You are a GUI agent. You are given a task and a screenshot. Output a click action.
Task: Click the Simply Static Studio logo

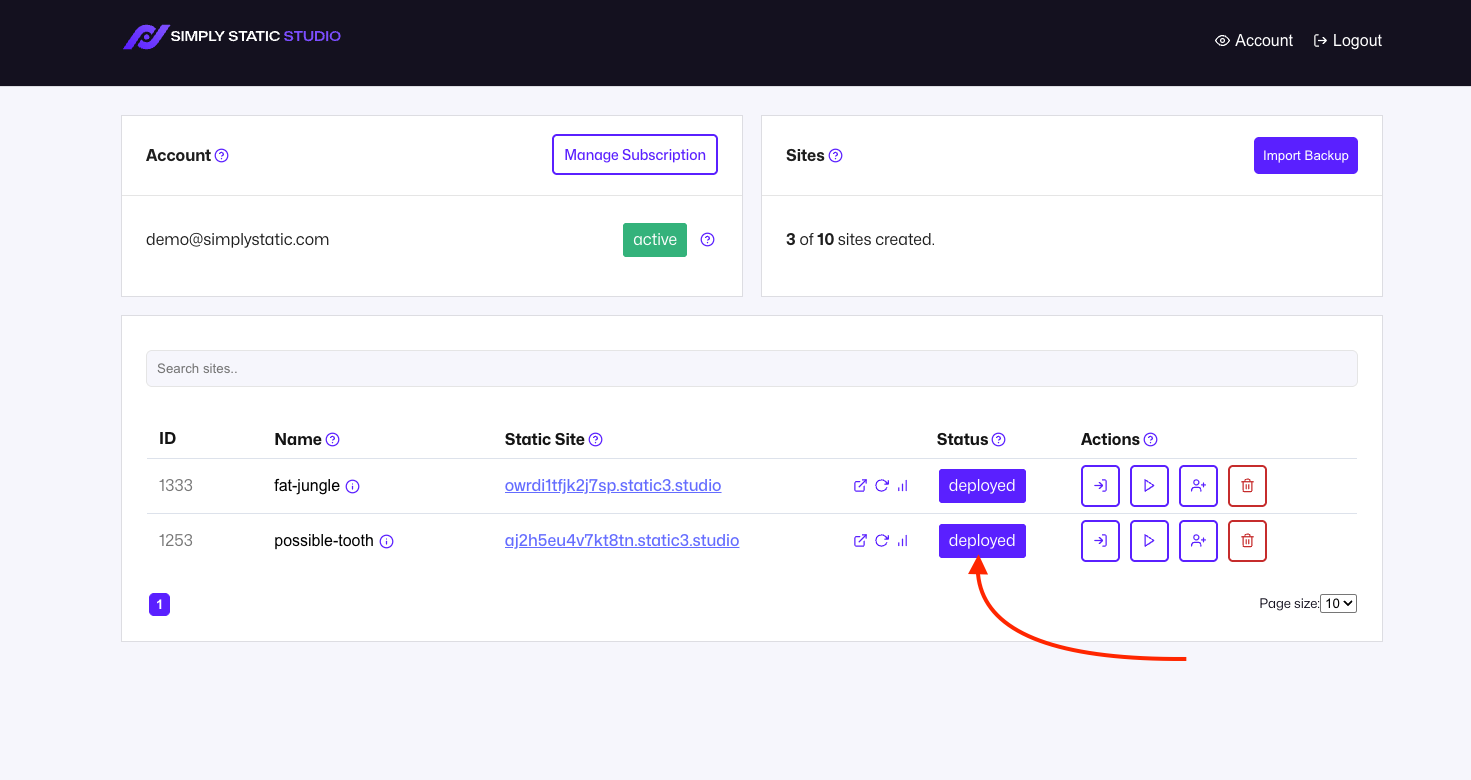(232, 37)
